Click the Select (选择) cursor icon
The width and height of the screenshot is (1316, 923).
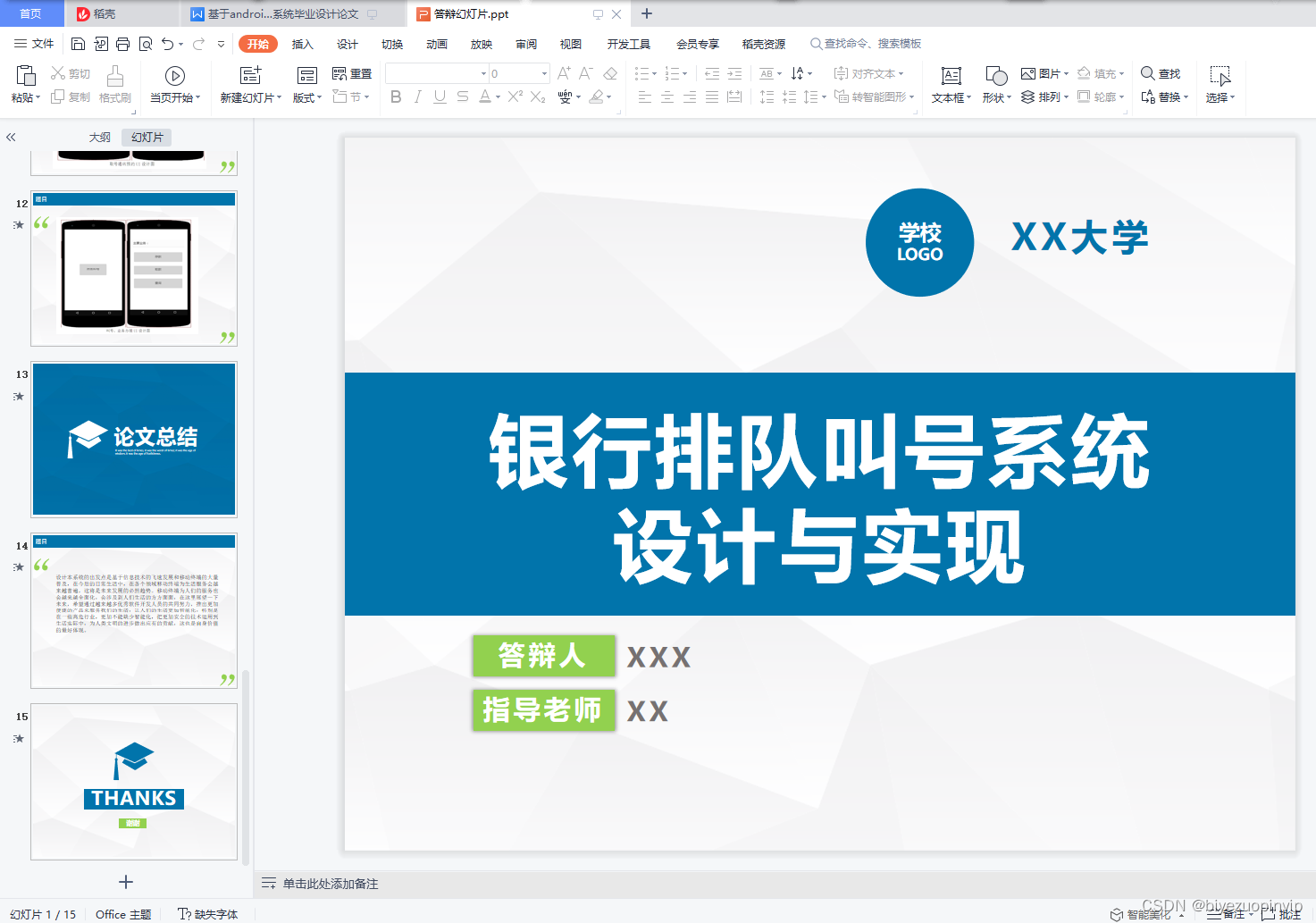pyautogui.click(x=1220, y=76)
